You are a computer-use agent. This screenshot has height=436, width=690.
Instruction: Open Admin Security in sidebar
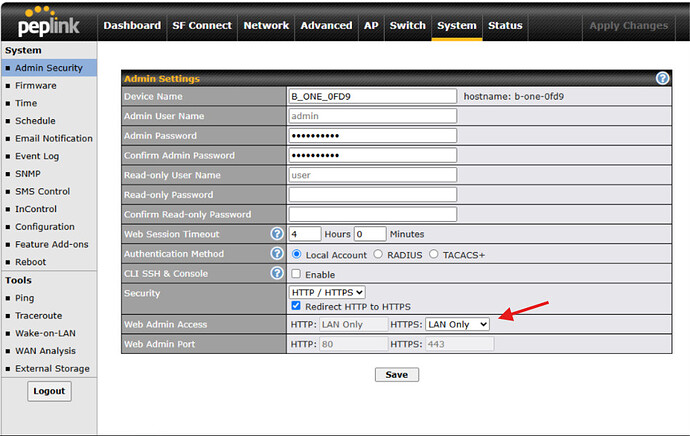(x=49, y=68)
